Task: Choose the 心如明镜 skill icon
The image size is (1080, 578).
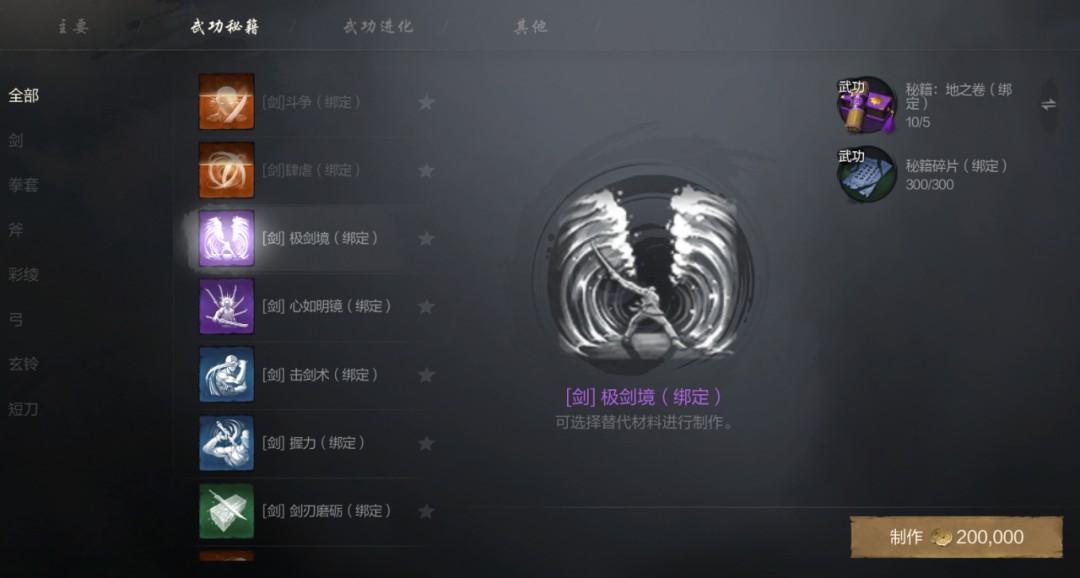Action: click(227, 307)
